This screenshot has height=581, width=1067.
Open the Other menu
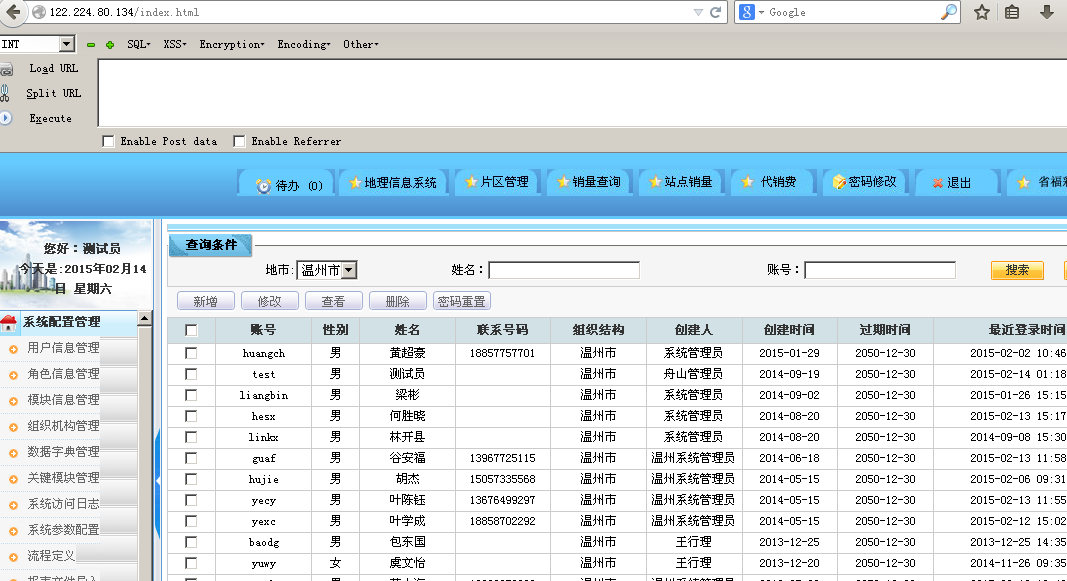pos(360,44)
